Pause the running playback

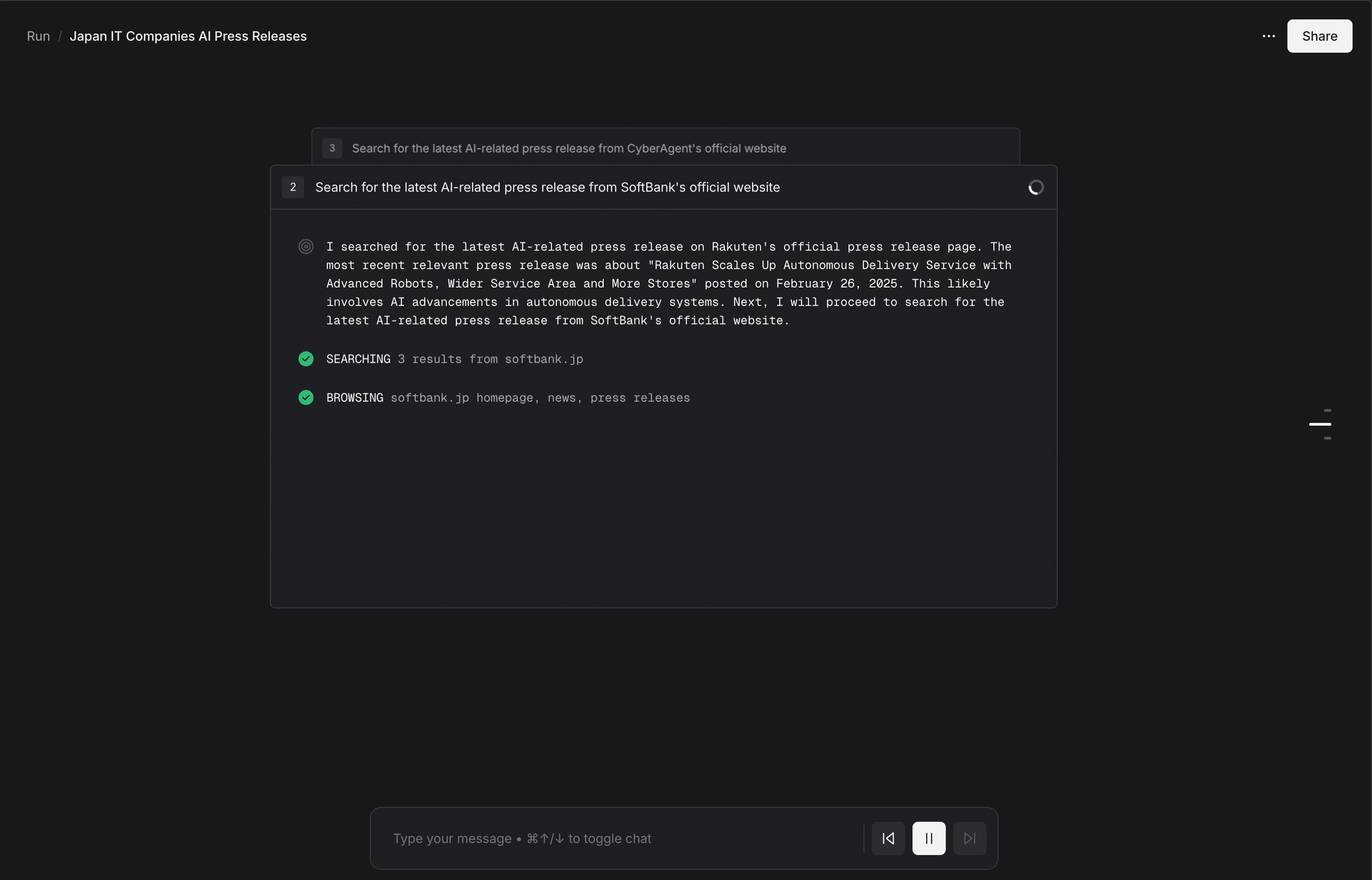tap(929, 838)
